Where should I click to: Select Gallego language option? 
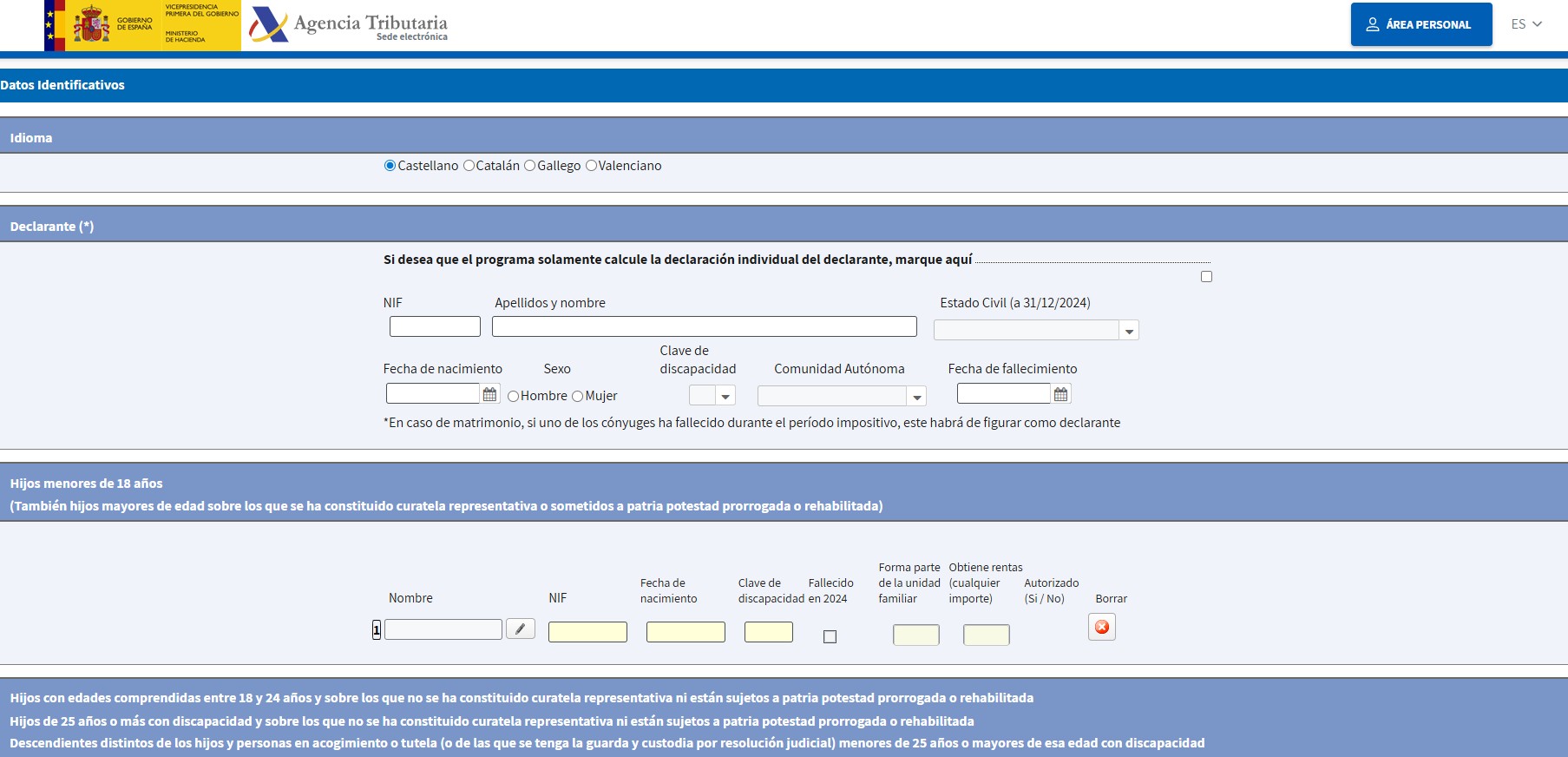(x=530, y=166)
